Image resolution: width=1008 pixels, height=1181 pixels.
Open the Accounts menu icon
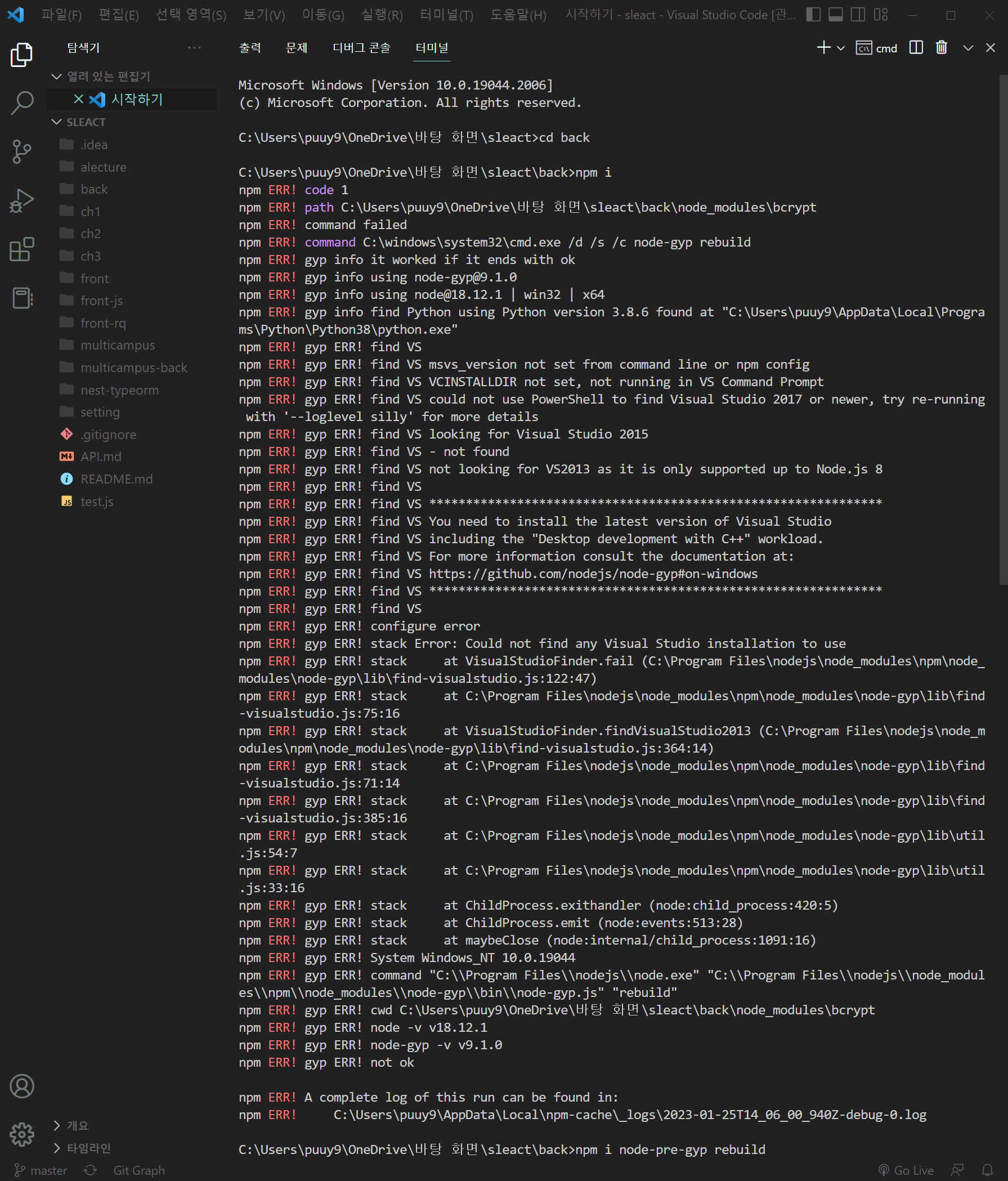pos(21,1086)
